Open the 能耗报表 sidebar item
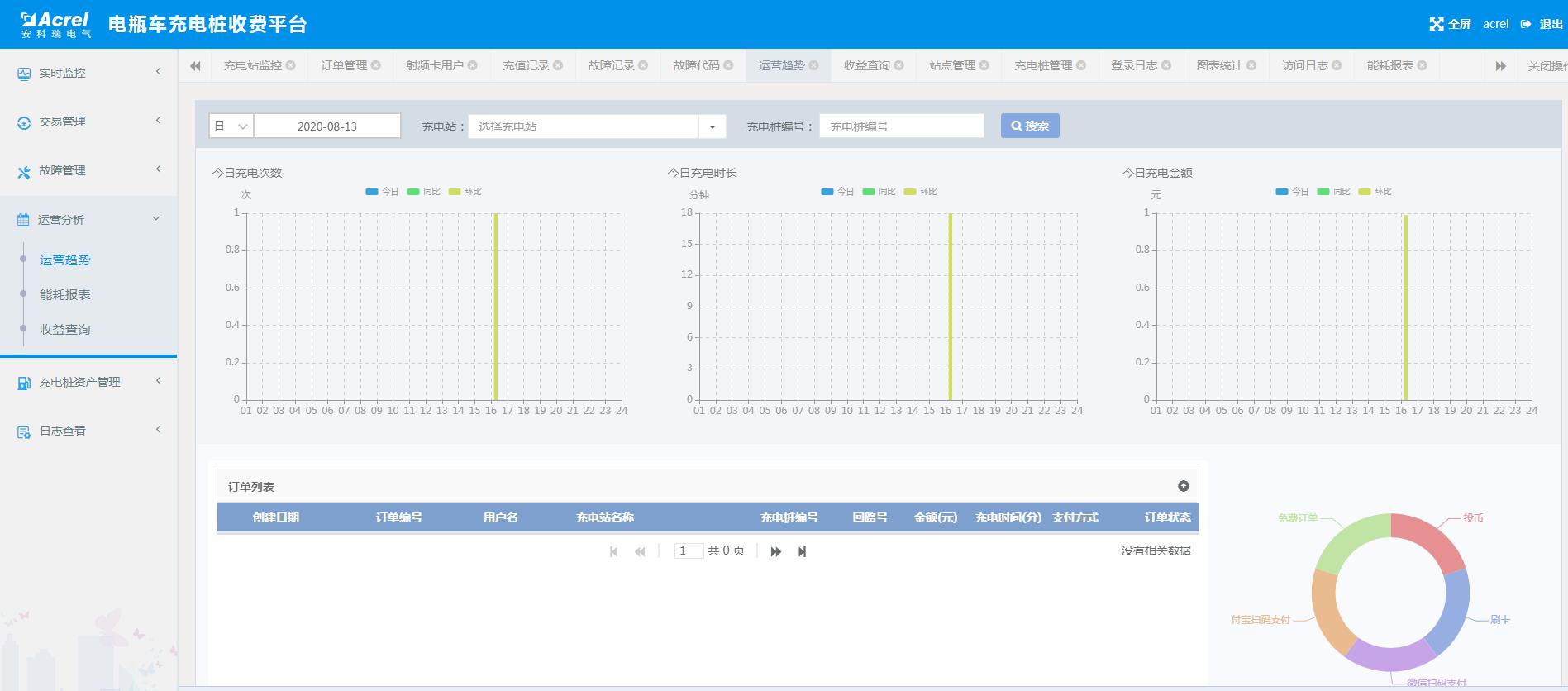This screenshot has width=1568, height=691. pos(65,295)
